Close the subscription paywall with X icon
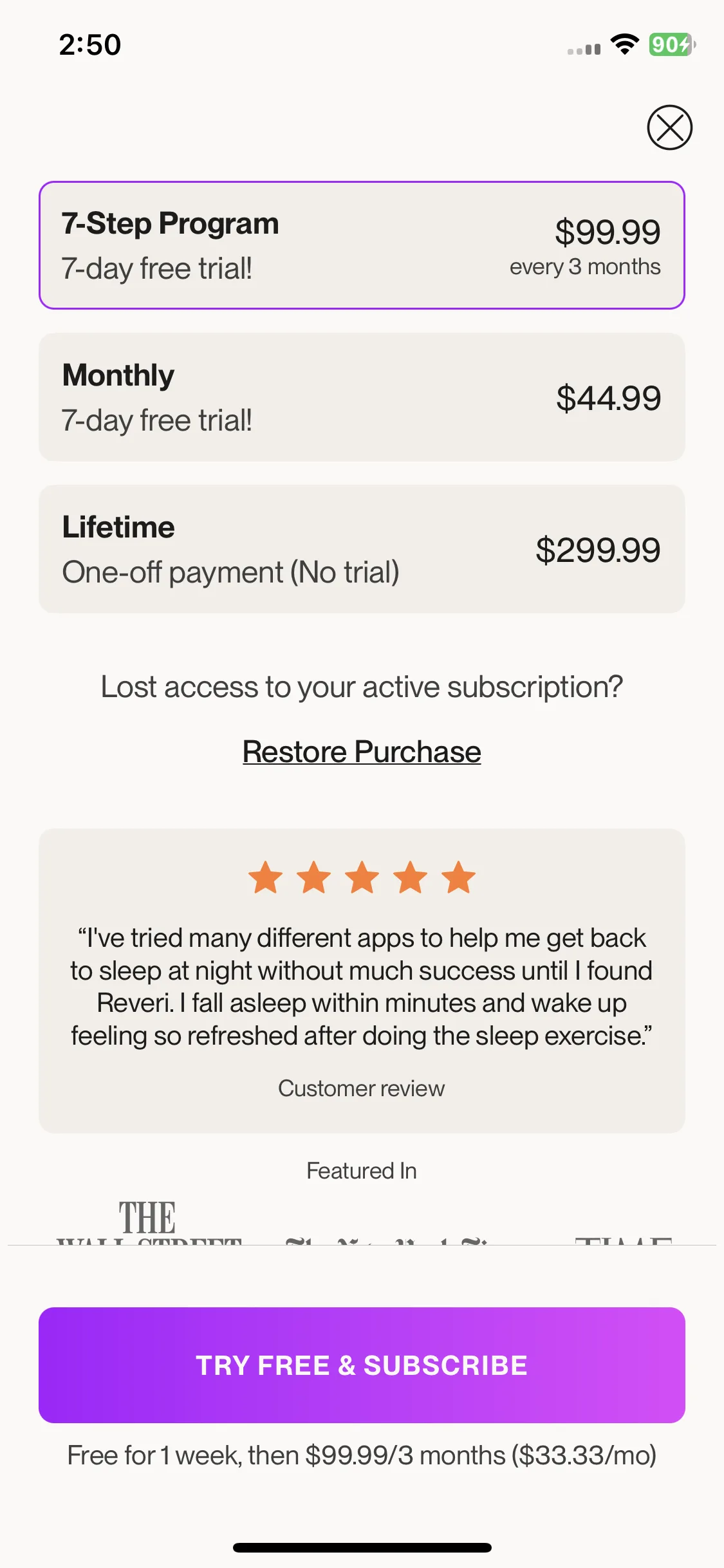 pyautogui.click(x=669, y=127)
